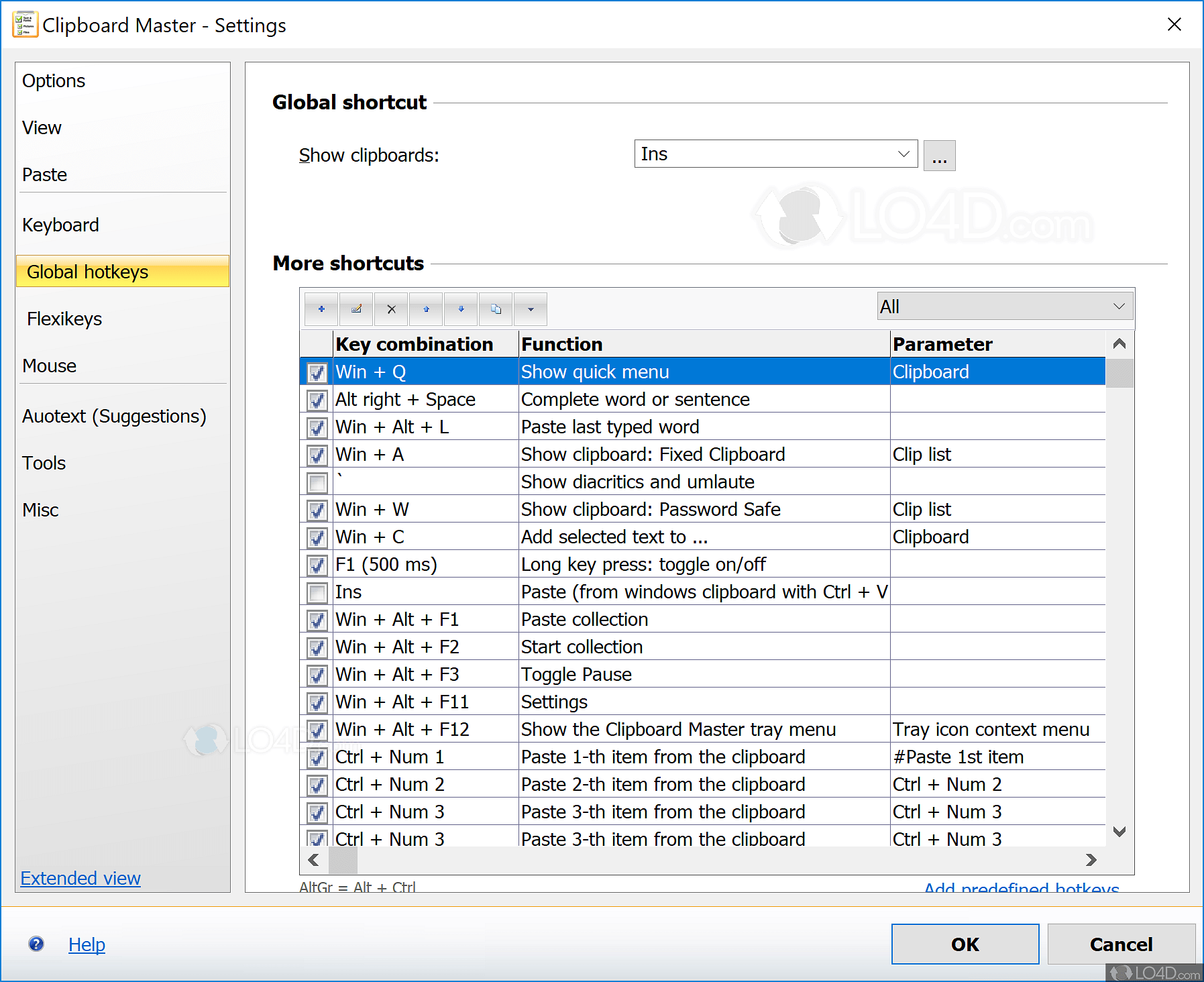
Task: Open the Show clipboards shortcut dropdown
Action: [x=904, y=154]
